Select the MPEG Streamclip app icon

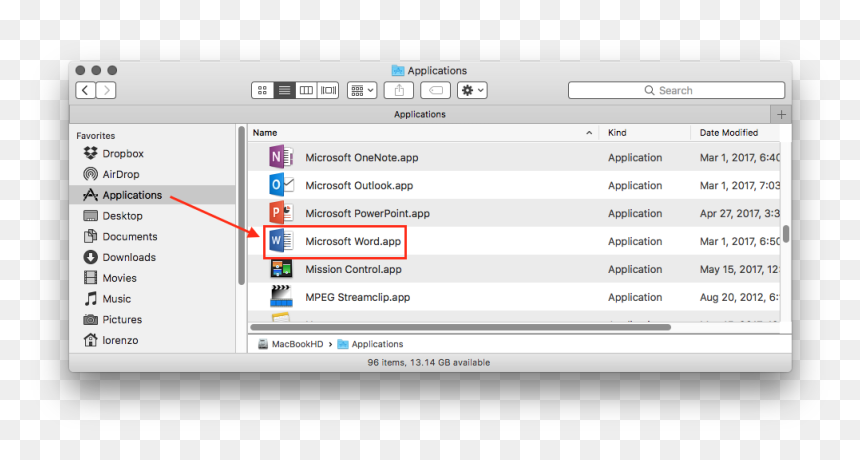pyautogui.click(x=281, y=297)
